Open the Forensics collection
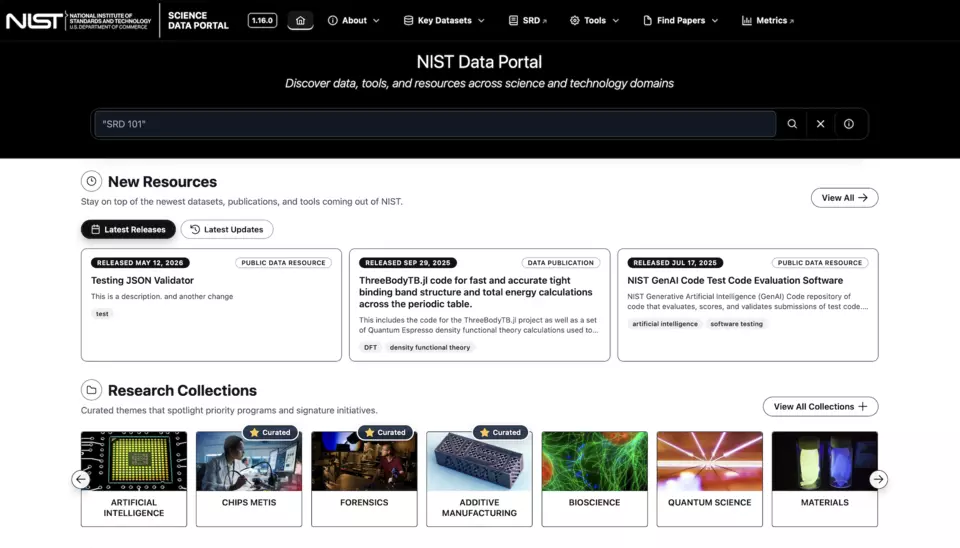Screen dimensions: 960x548 coord(364,479)
